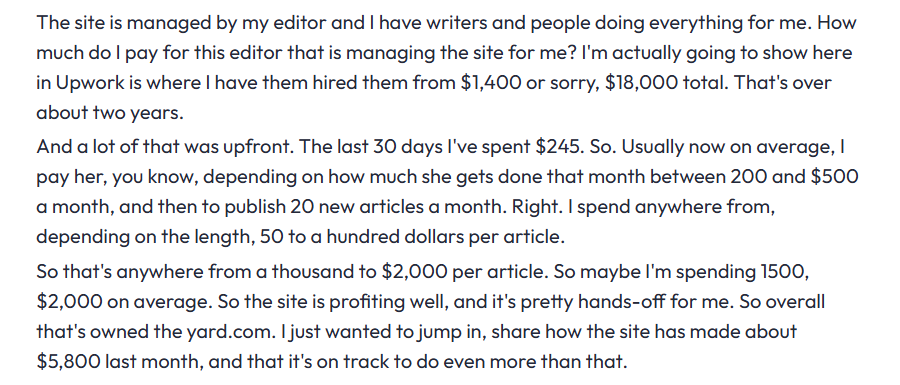Click the phrase "hundred dollars per article"
The height and width of the screenshot is (385, 900).
coord(445,236)
